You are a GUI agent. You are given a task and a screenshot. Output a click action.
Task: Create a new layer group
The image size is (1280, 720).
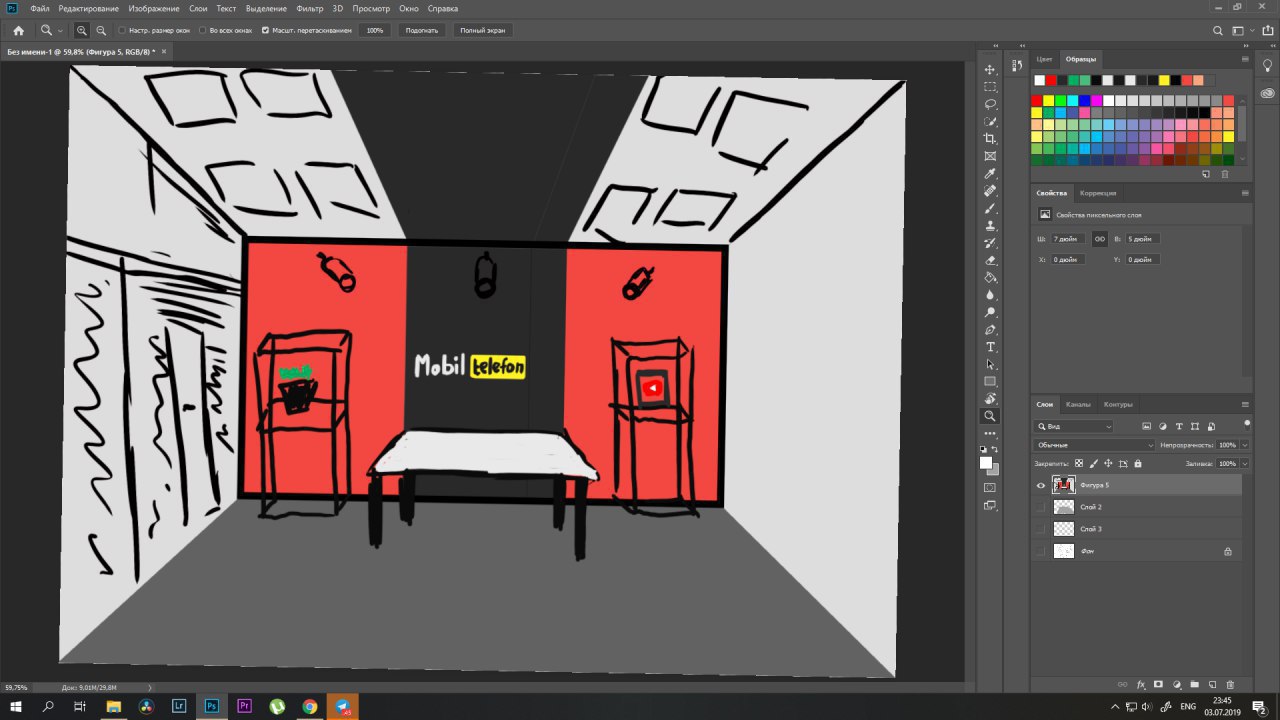[x=1194, y=685]
